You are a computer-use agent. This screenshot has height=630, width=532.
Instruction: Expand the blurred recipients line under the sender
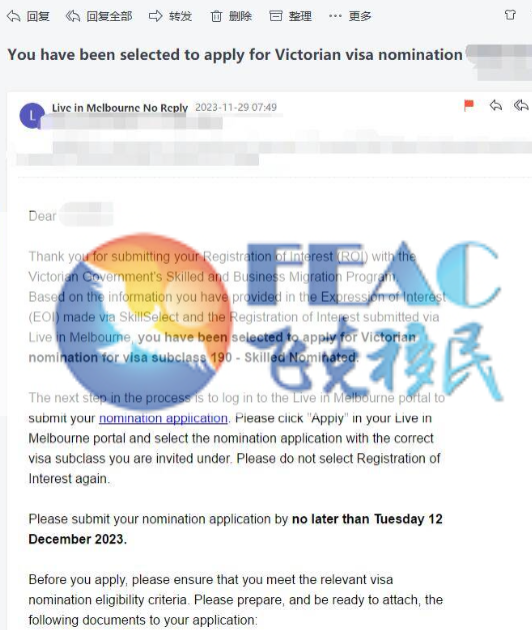[273, 153]
